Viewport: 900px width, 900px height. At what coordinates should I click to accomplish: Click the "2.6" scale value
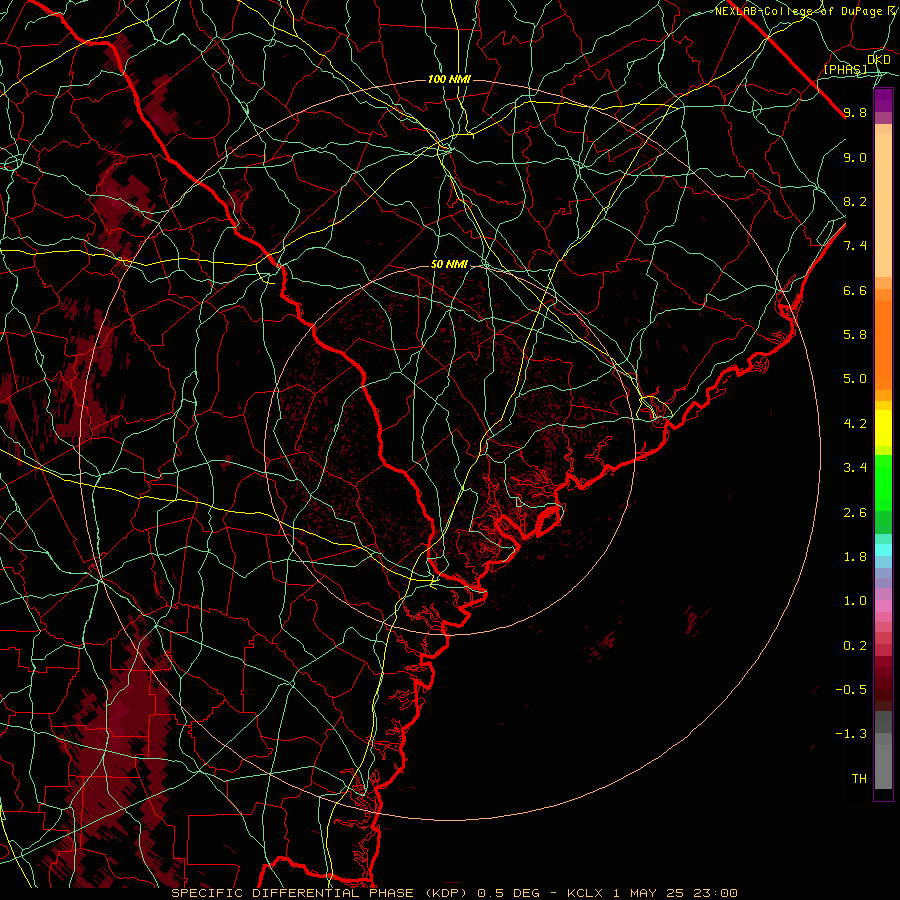coord(855,513)
